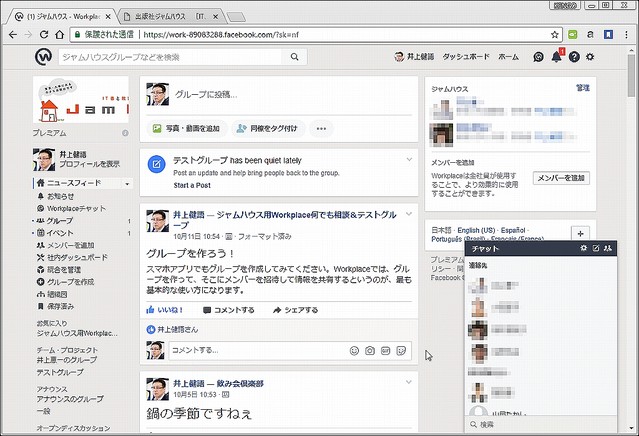
Task: Click the Workplace logo icon
Action: pyautogui.click(x=43, y=57)
